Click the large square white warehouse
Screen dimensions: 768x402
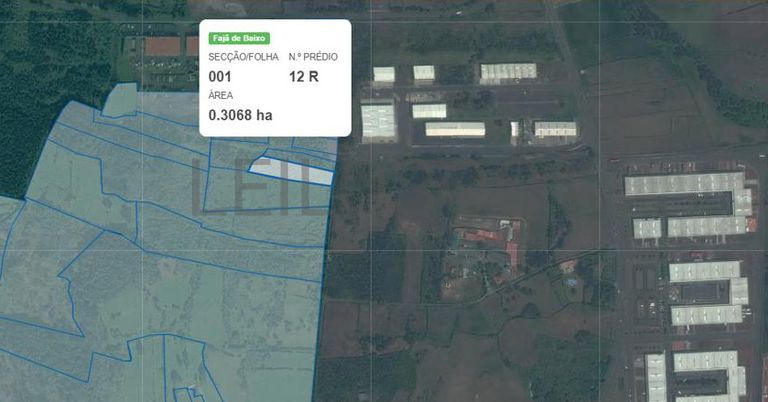coord(378,121)
